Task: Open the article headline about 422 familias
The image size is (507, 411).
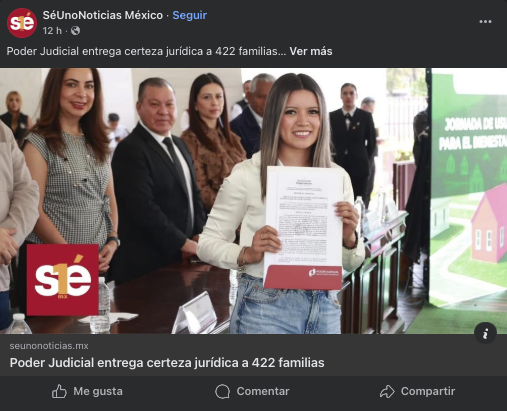Action: click(167, 363)
